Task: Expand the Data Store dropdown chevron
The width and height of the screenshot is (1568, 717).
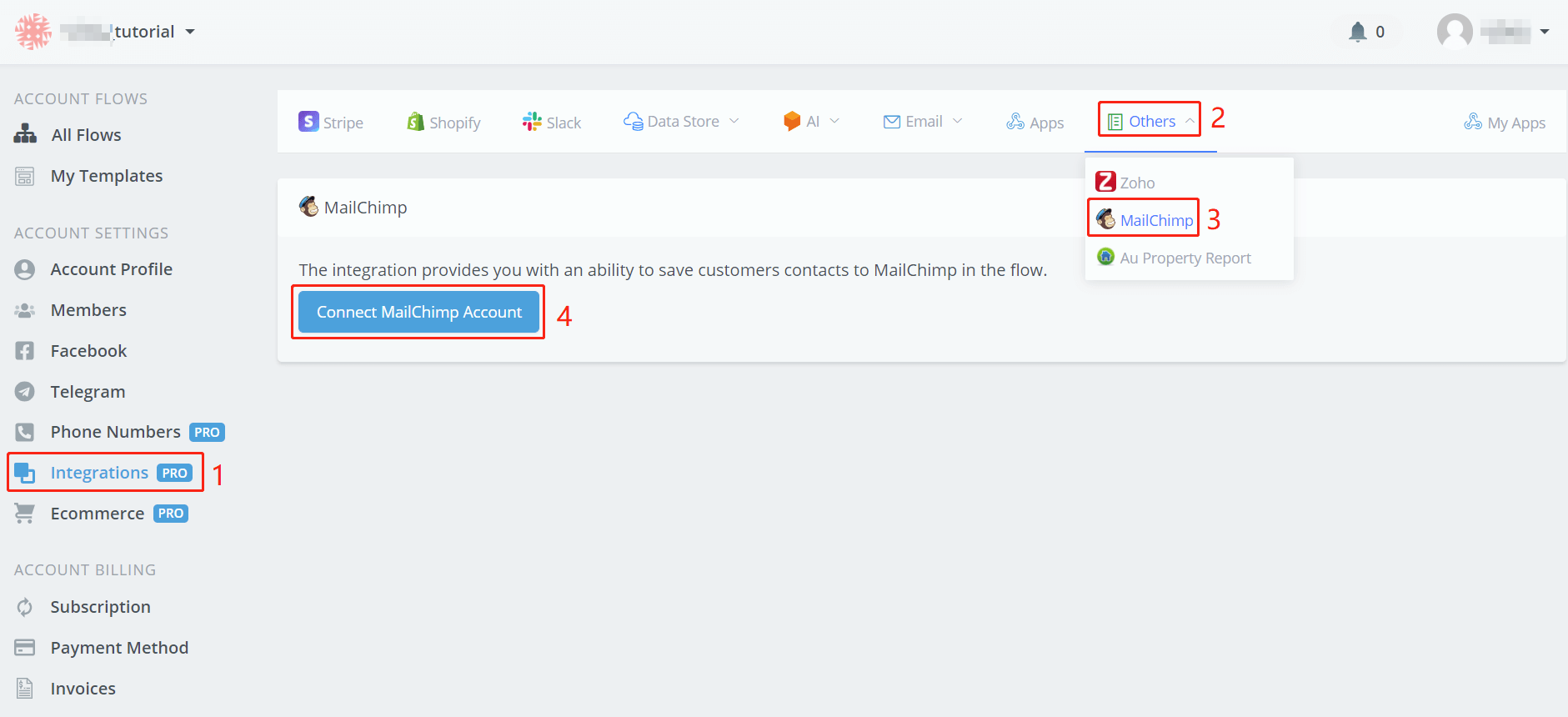Action: [734, 121]
